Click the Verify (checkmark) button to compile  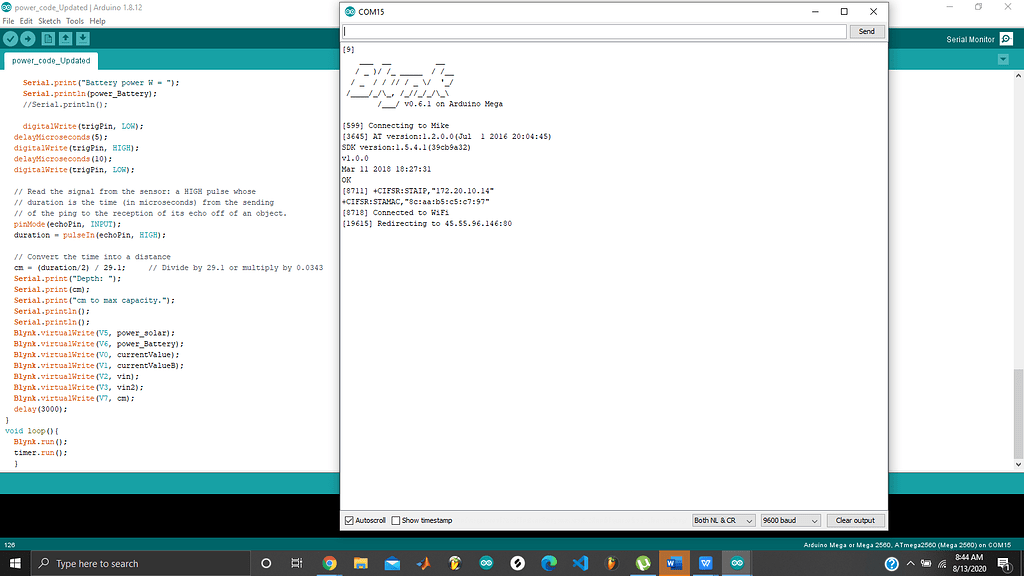coord(11,38)
